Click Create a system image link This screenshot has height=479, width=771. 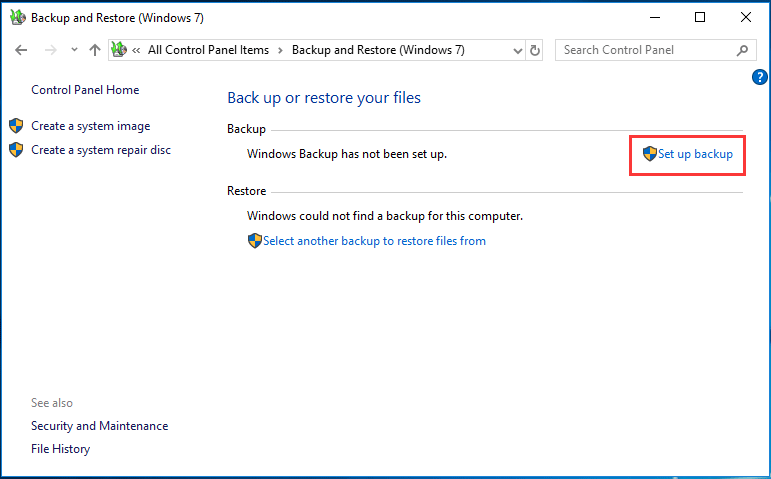(90, 126)
